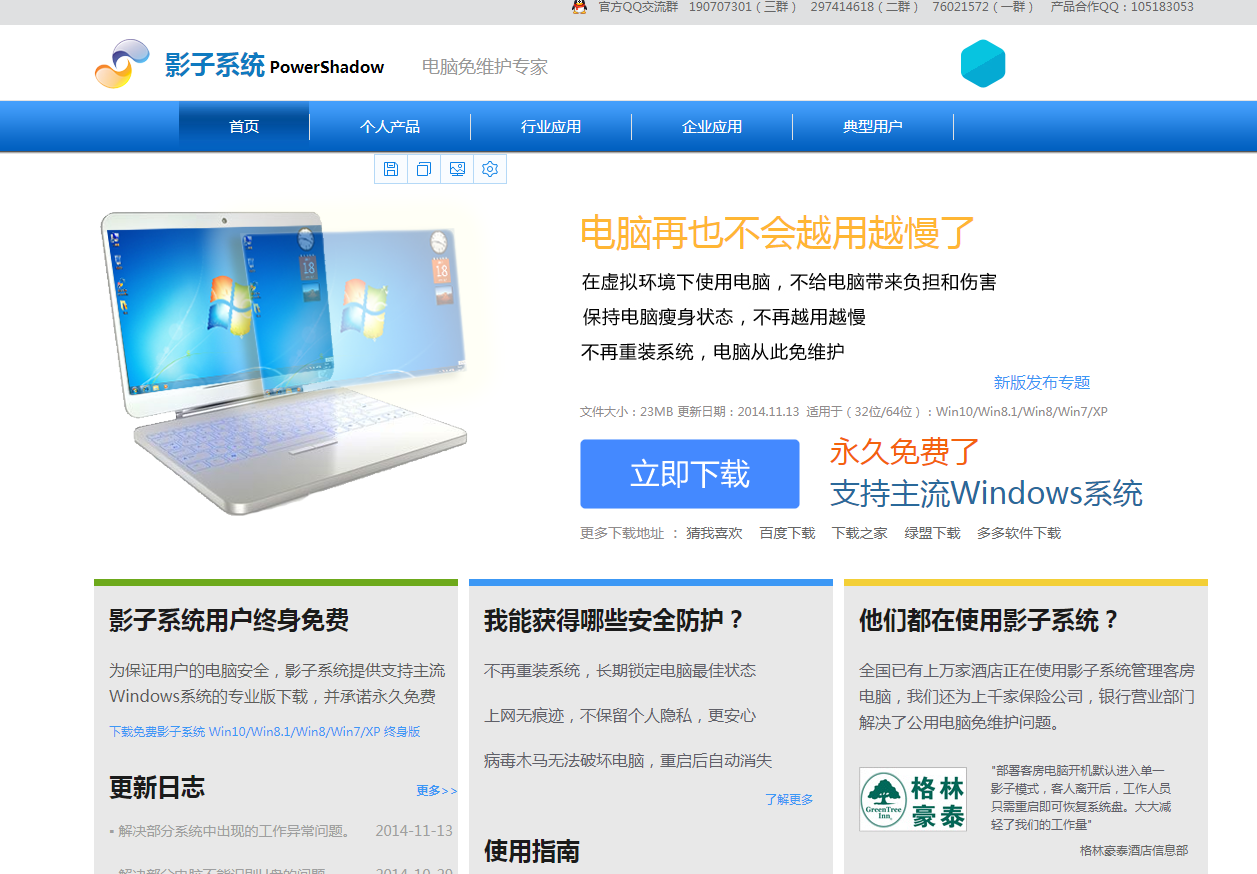This screenshot has height=874, width=1257.
Task: Click the line 不再重装系统，电脑从此免维护
Action: (x=713, y=352)
